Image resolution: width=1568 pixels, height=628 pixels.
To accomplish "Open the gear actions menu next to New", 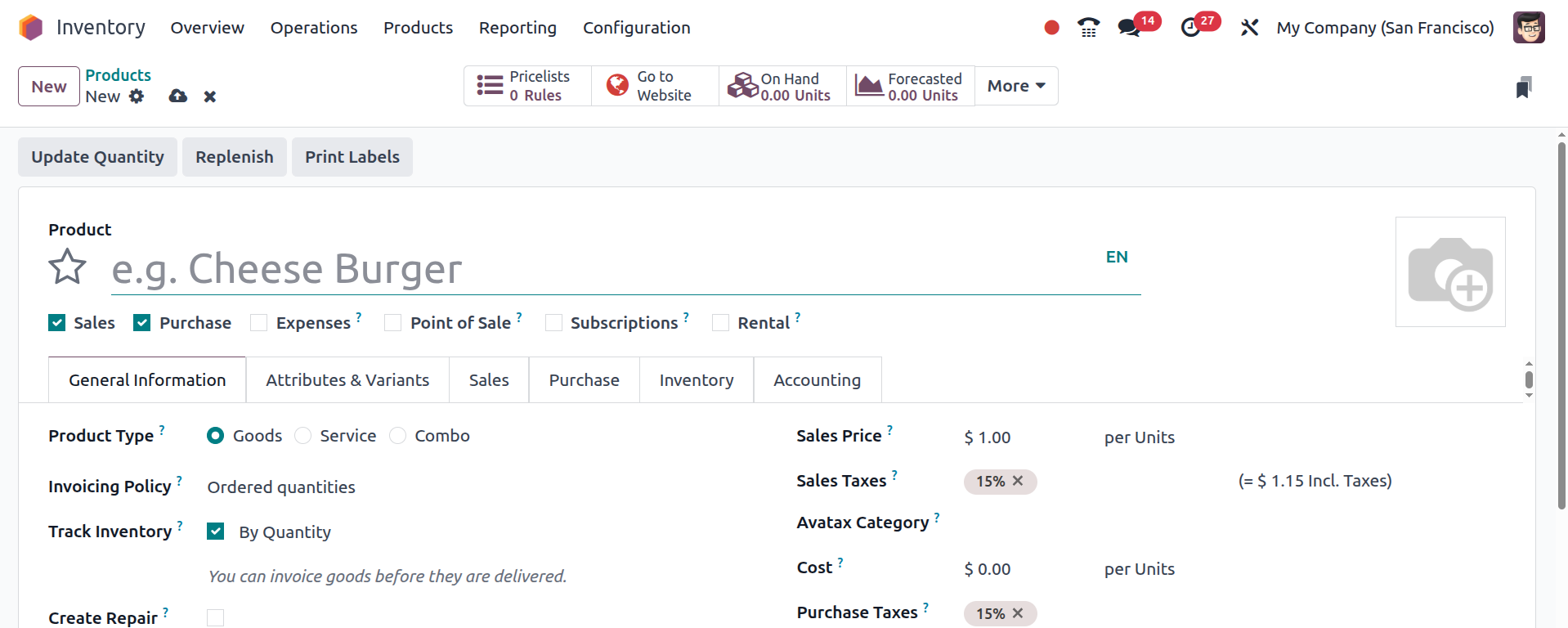I will tap(137, 96).
